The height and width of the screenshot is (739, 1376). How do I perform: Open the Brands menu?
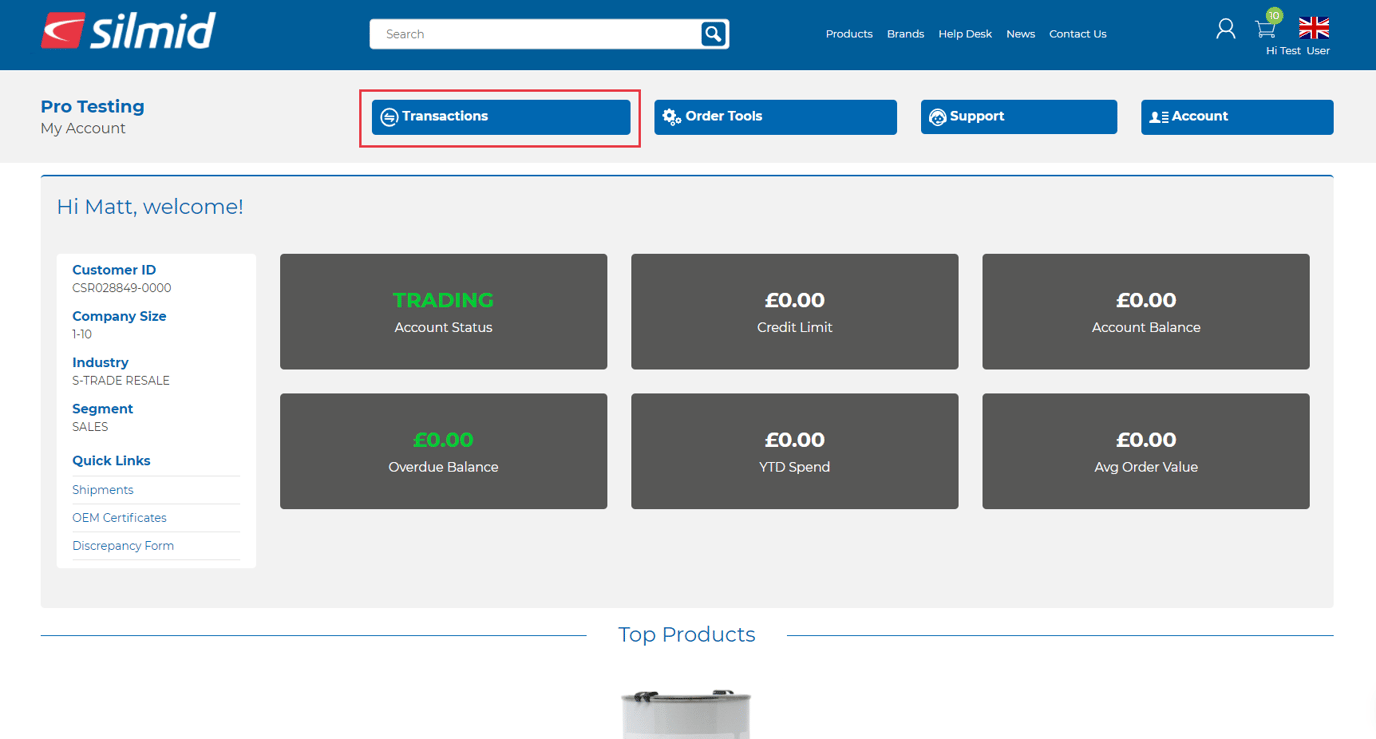pos(905,34)
